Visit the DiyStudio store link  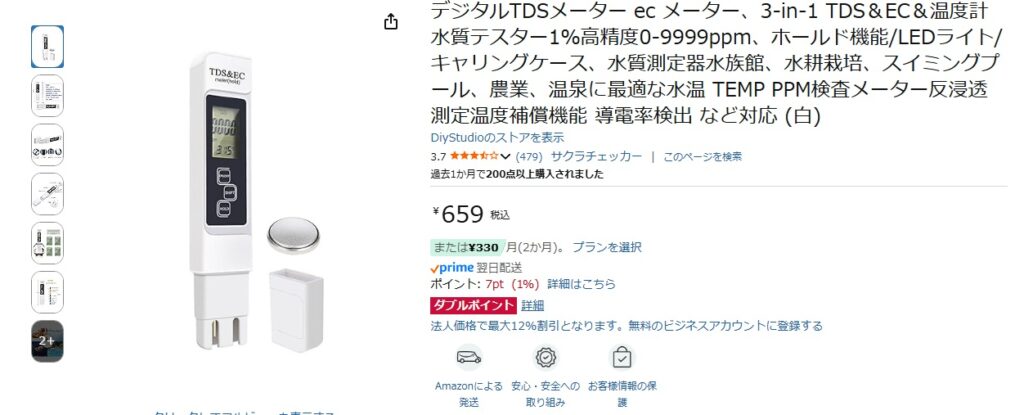(x=497, y=138)
